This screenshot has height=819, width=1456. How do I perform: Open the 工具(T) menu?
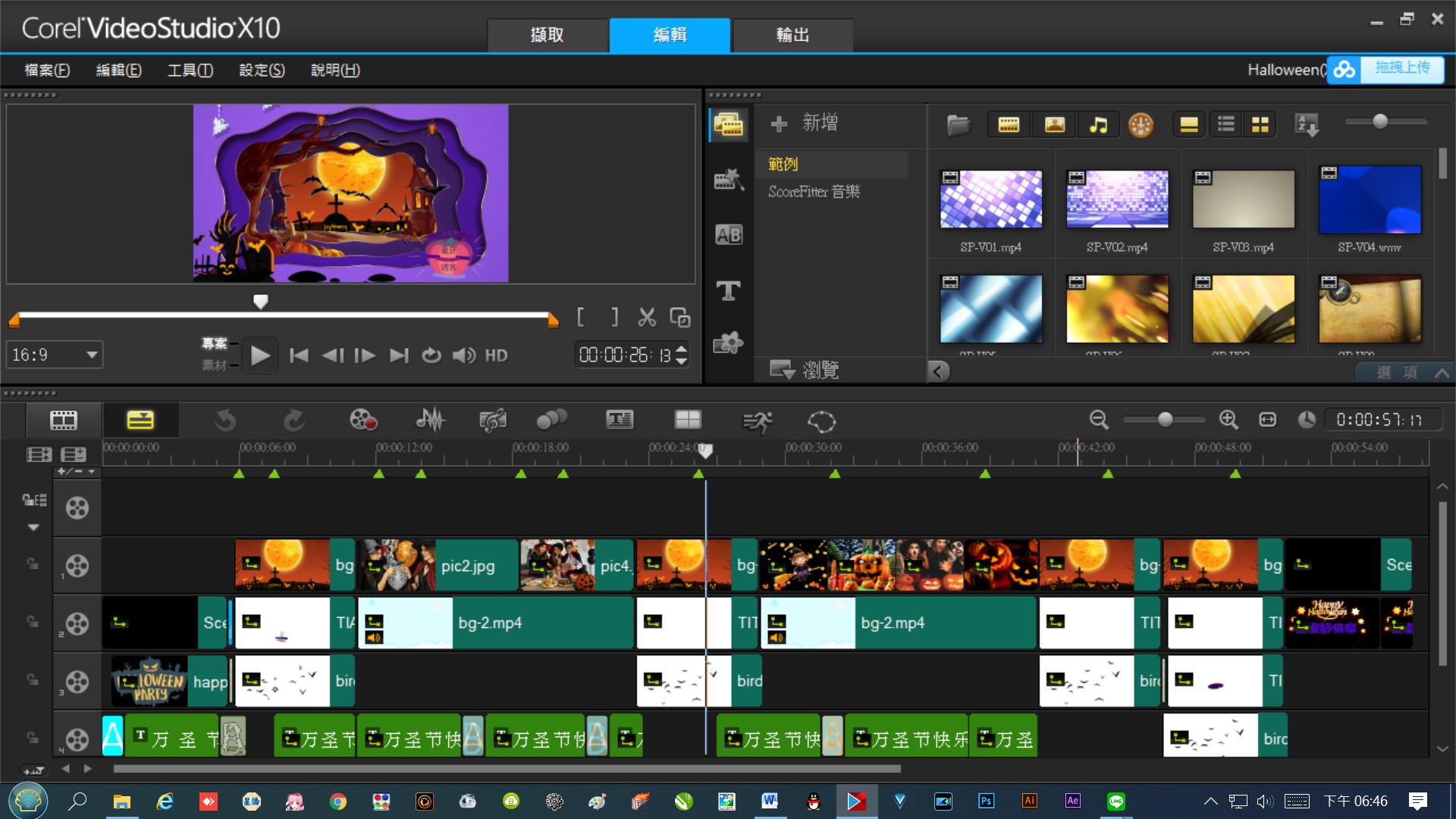point(190,70)
